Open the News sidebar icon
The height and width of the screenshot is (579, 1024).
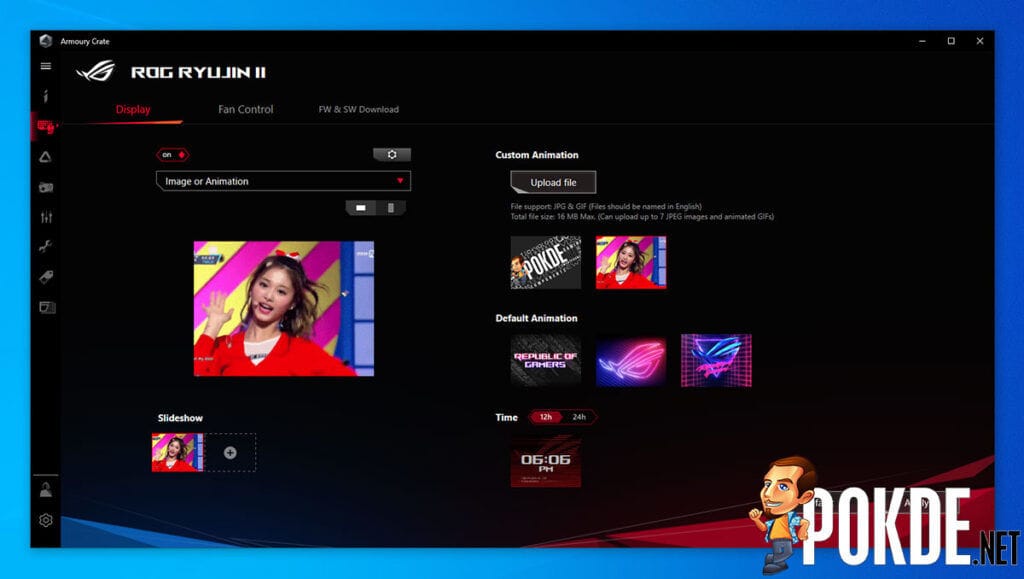(46, 307)
